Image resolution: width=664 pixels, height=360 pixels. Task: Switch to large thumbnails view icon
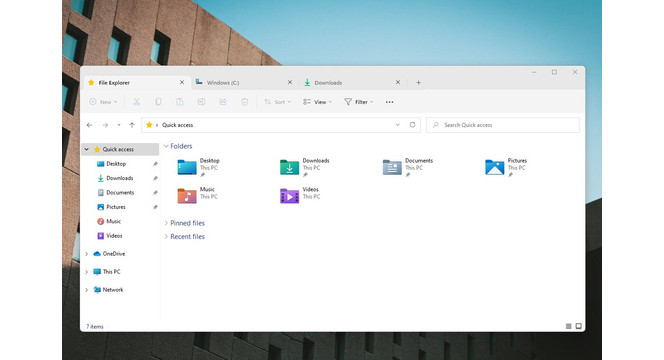coord(578,326)
